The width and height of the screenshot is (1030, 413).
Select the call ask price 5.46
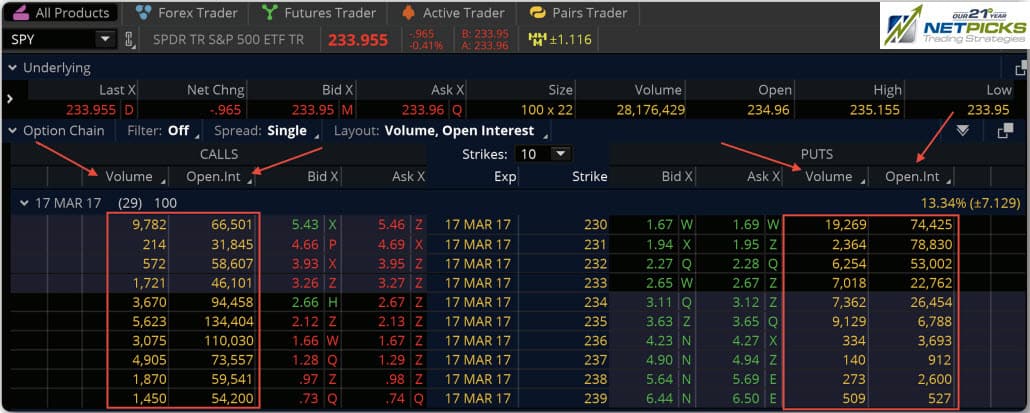click(391, 225)
